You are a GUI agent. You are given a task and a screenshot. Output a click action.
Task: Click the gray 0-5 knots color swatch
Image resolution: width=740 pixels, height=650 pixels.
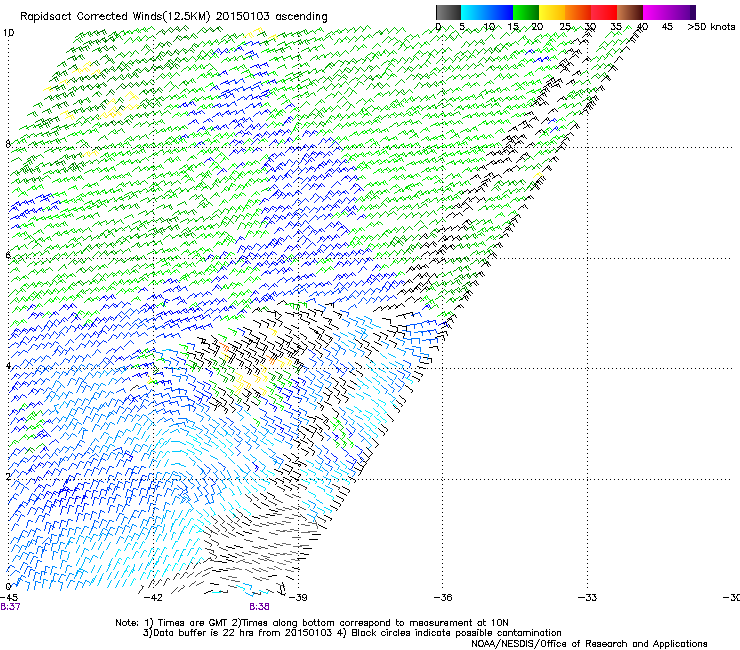pos(449,12)
